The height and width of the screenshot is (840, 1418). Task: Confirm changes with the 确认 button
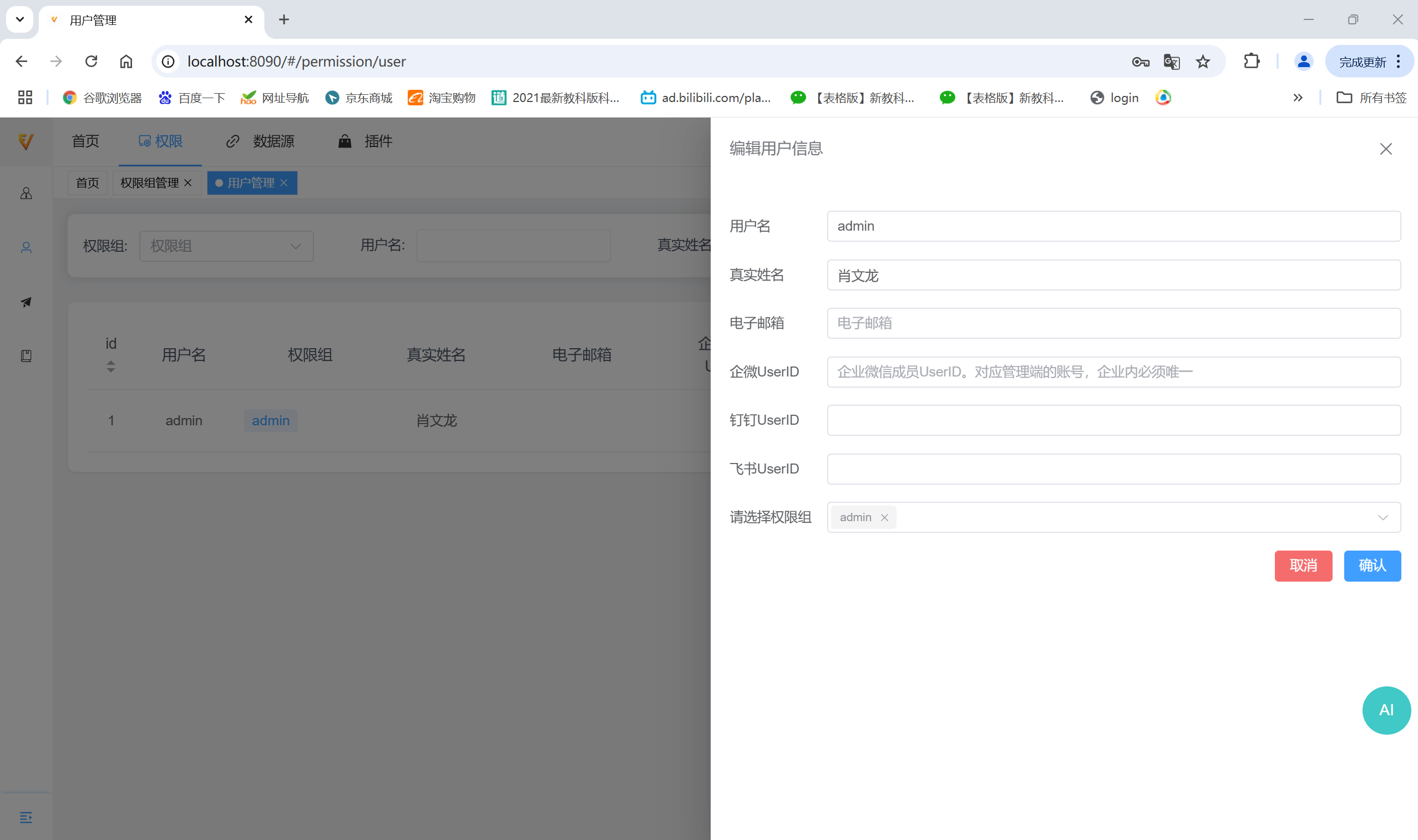pyautogui.click(x=1371, y=566)
